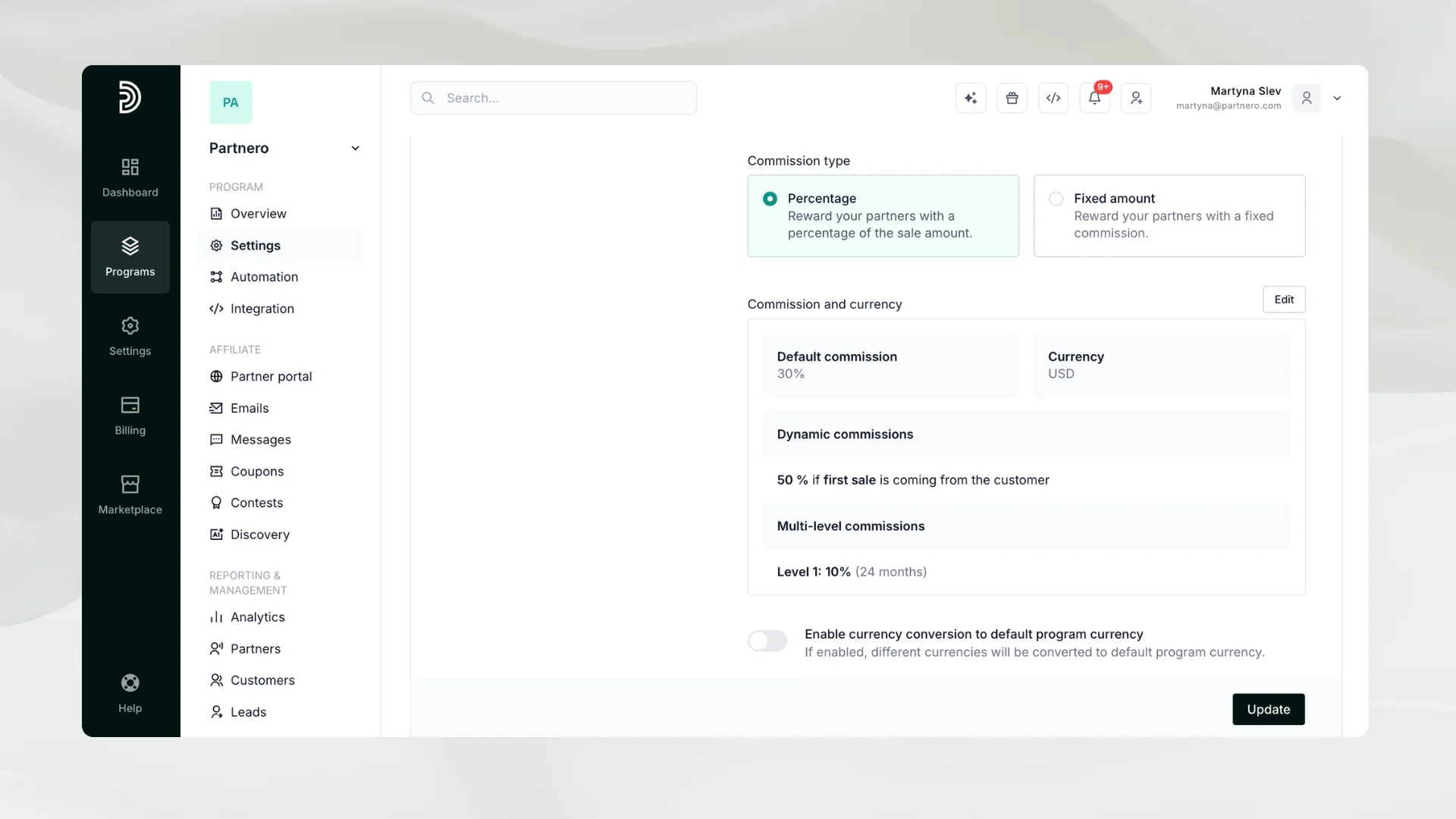The width and height of the screenshot is (1456, 819).
Task: Enable currency conversion toggle
Action: pyautogui.click(x=767, y=641)
